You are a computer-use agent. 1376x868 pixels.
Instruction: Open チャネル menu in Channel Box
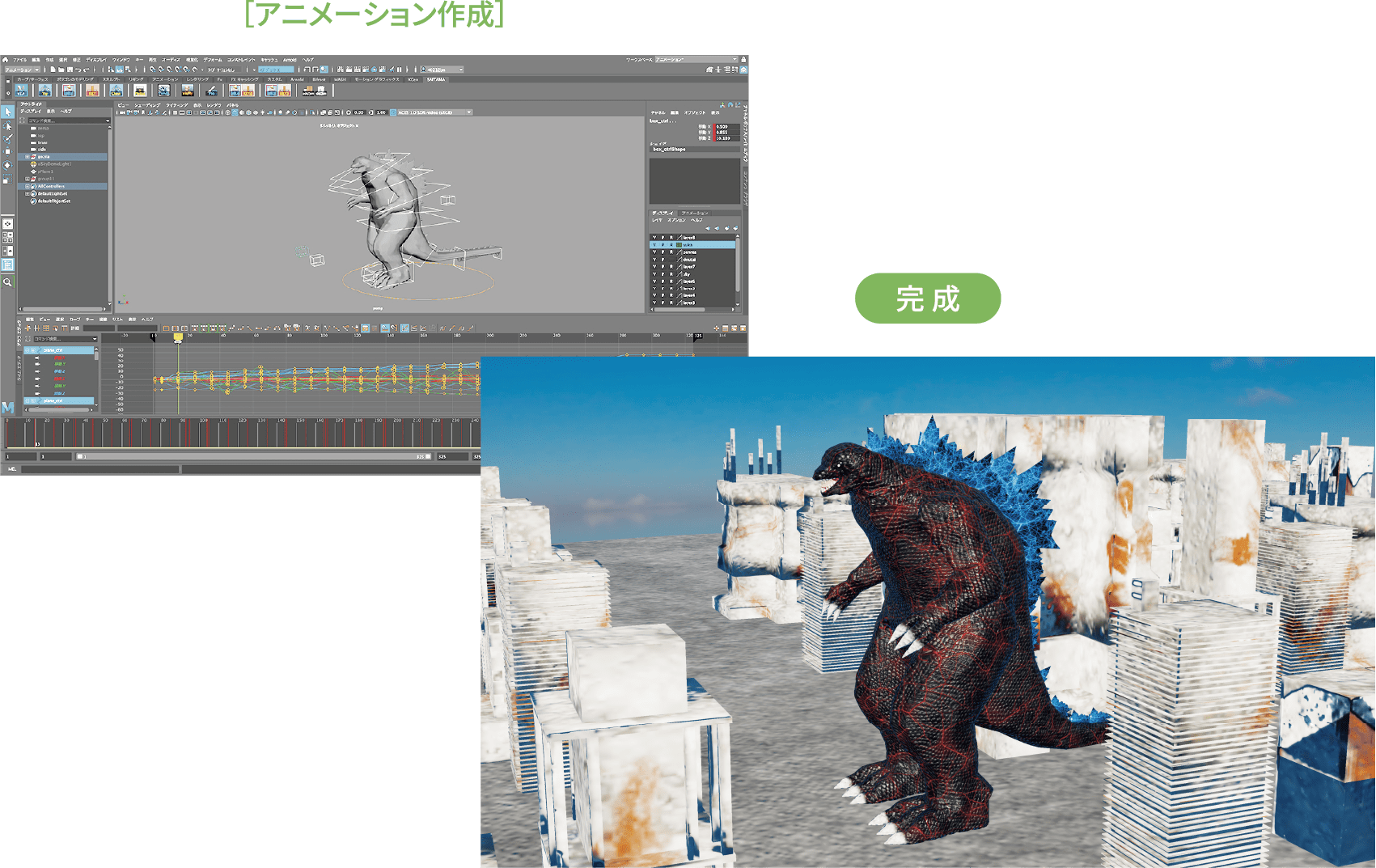click(658, 112)
